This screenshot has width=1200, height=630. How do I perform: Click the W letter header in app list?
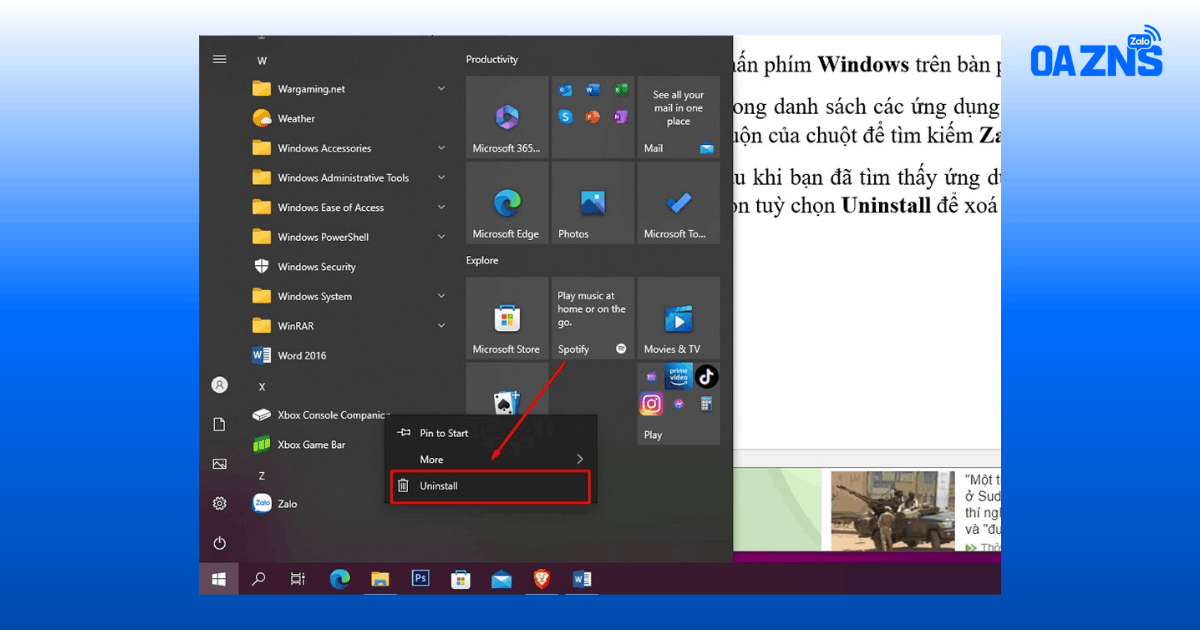(262, 61)
